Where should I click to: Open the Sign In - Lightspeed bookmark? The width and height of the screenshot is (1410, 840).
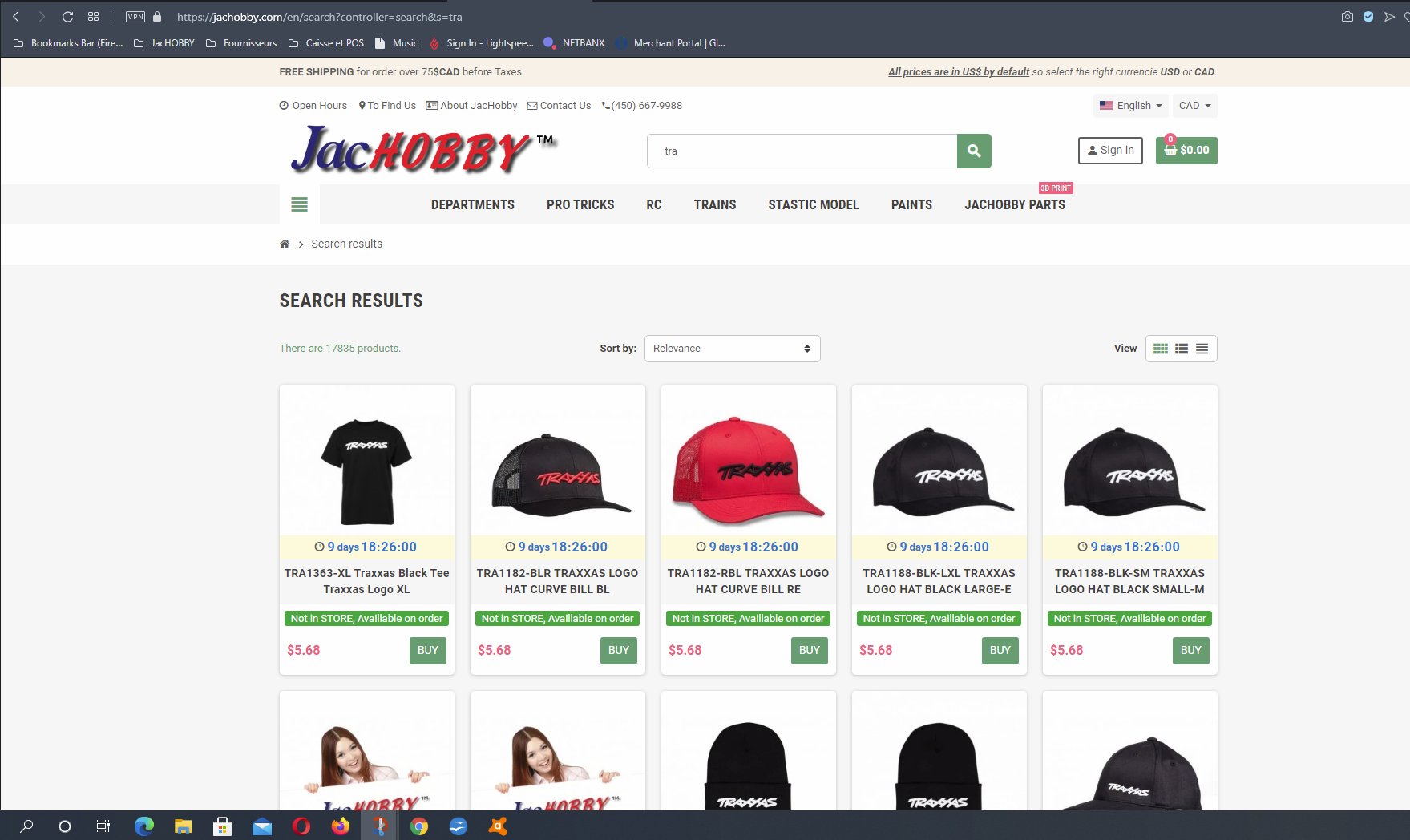pyautogui.click(x=482, y=43)
